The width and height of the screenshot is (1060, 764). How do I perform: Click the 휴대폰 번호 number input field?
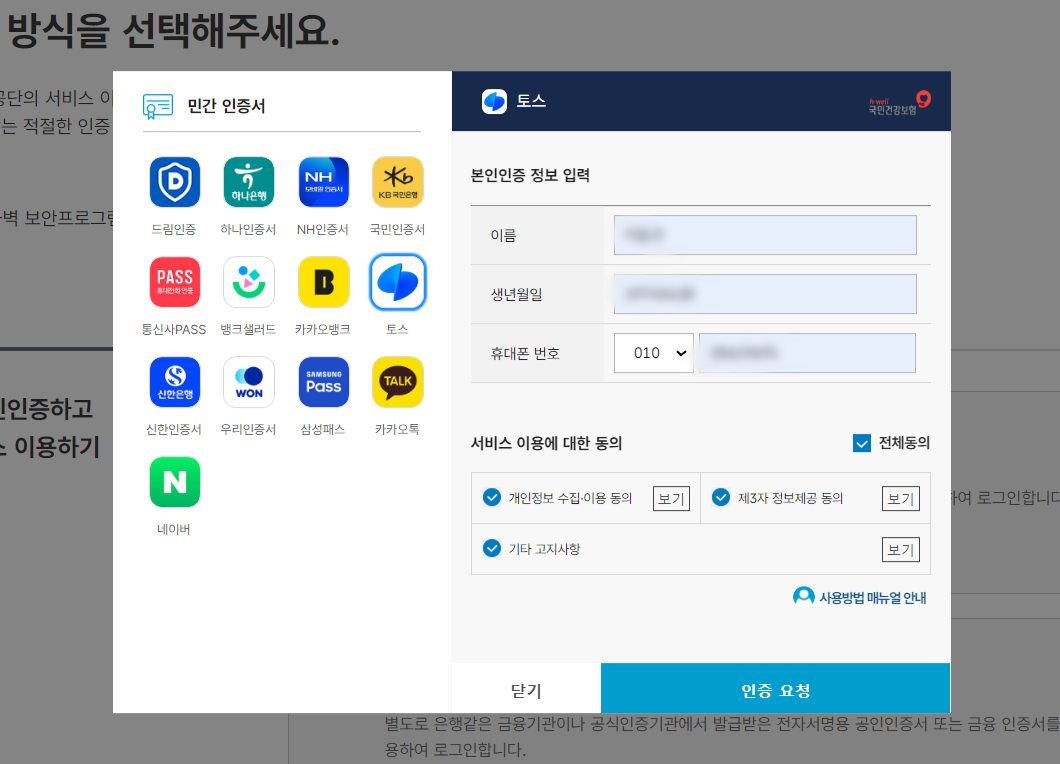pyautogui.click(x=807, y=353)
